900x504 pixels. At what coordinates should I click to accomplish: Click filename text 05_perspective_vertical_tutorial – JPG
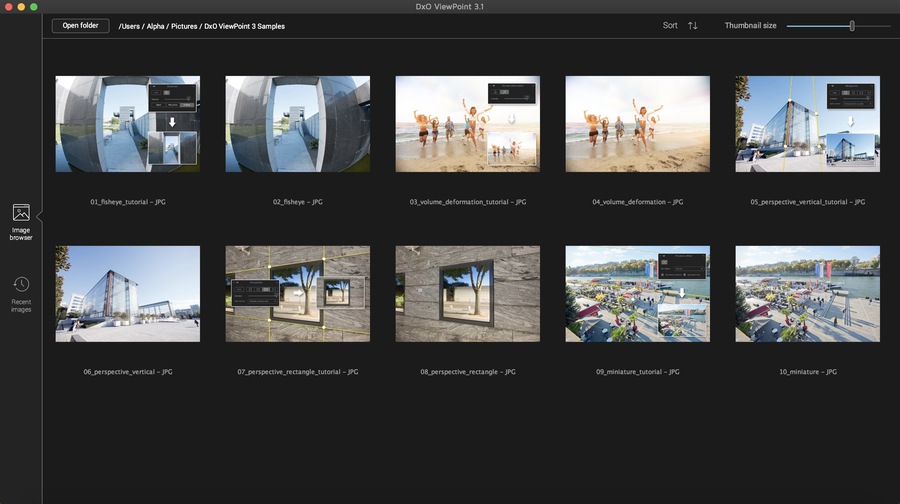[x=808, y=202]
